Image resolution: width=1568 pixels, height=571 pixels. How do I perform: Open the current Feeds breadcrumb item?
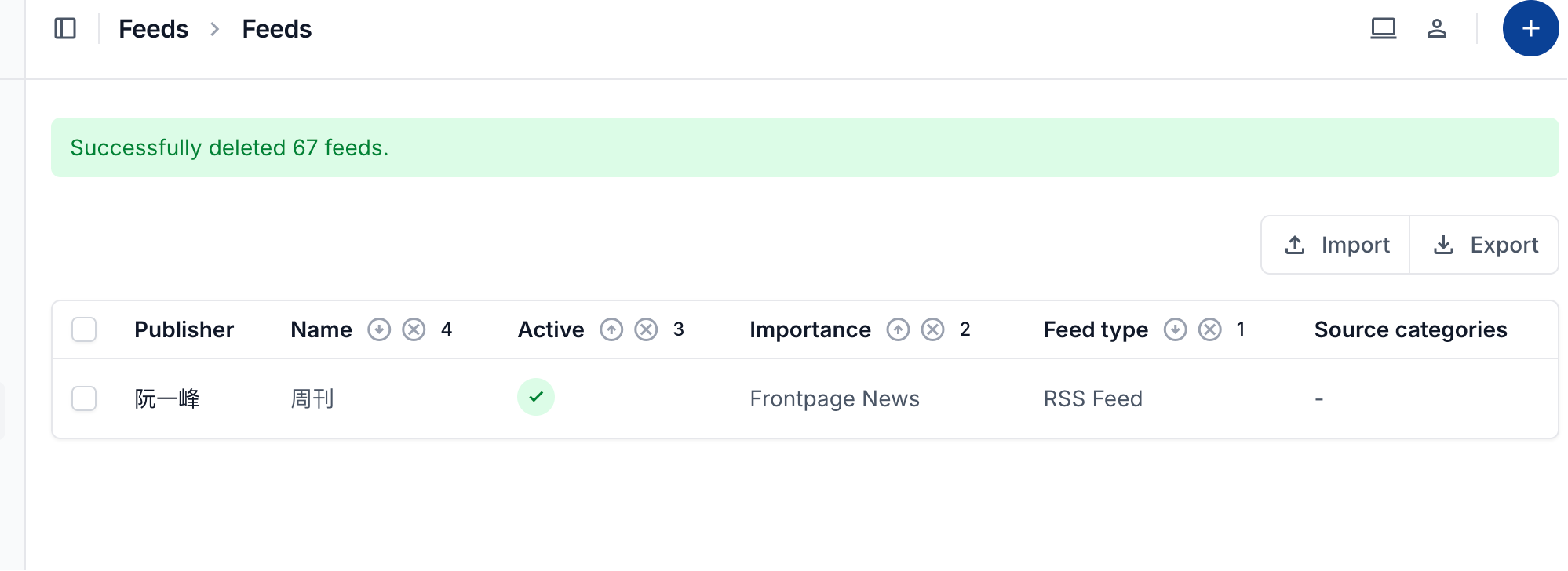pyautogui.click(x=276, y=29)
